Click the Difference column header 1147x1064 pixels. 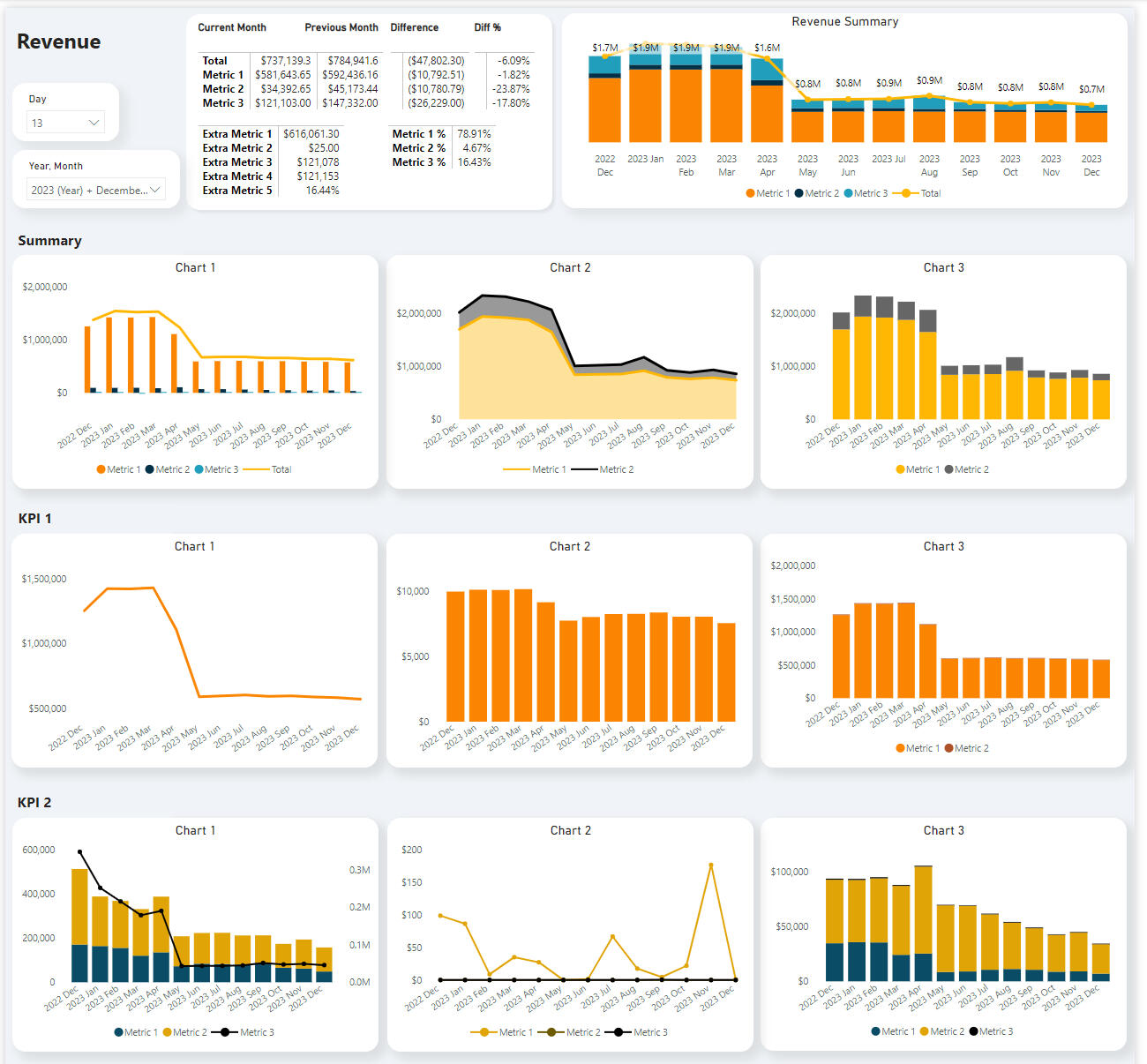414,27
